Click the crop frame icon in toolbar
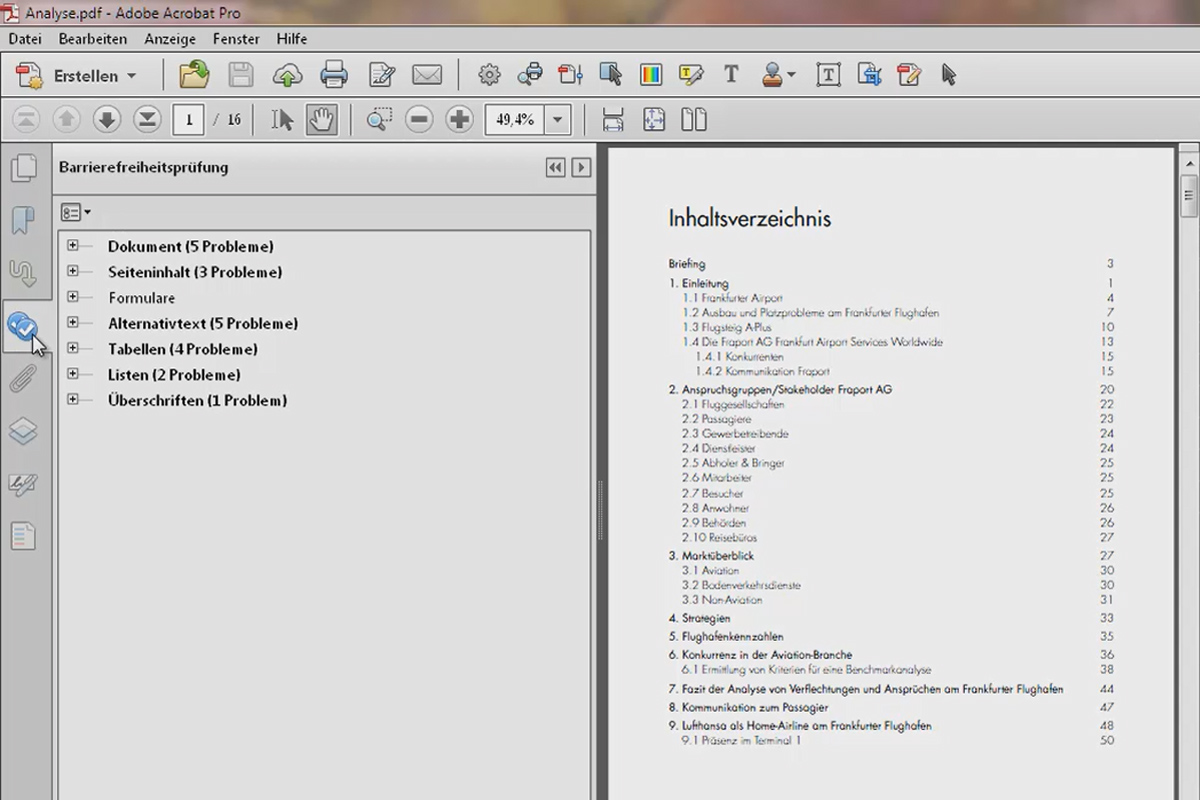Image resolution: width=1200 pixels, height=800 pixels. [x=869, y=75]
